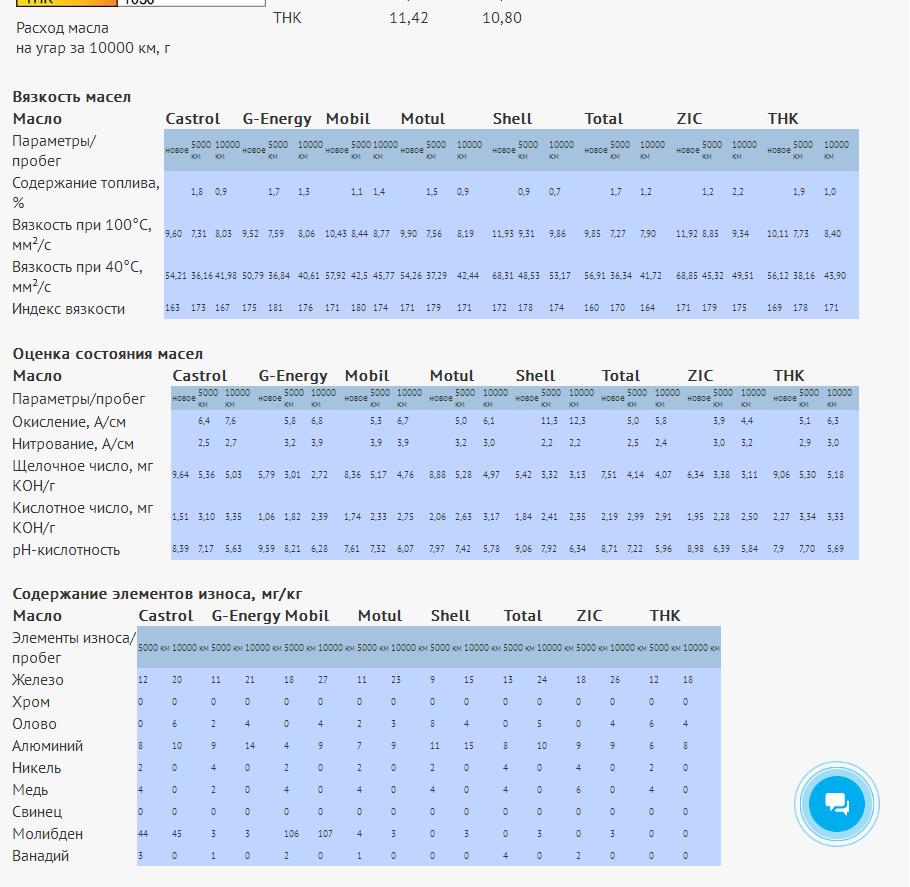Click 'Окисление, А/см' row label
910x887 pixels.
[x=69, y=422]
